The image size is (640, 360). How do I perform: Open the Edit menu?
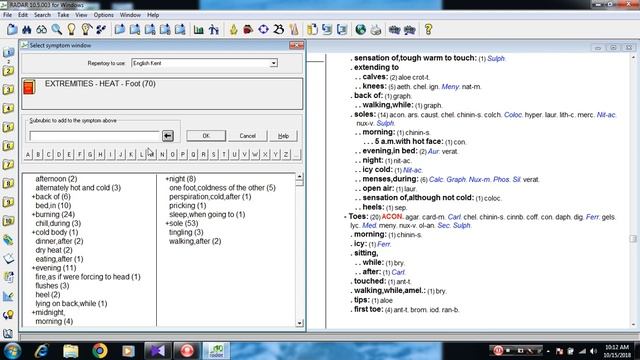[23, 15]
